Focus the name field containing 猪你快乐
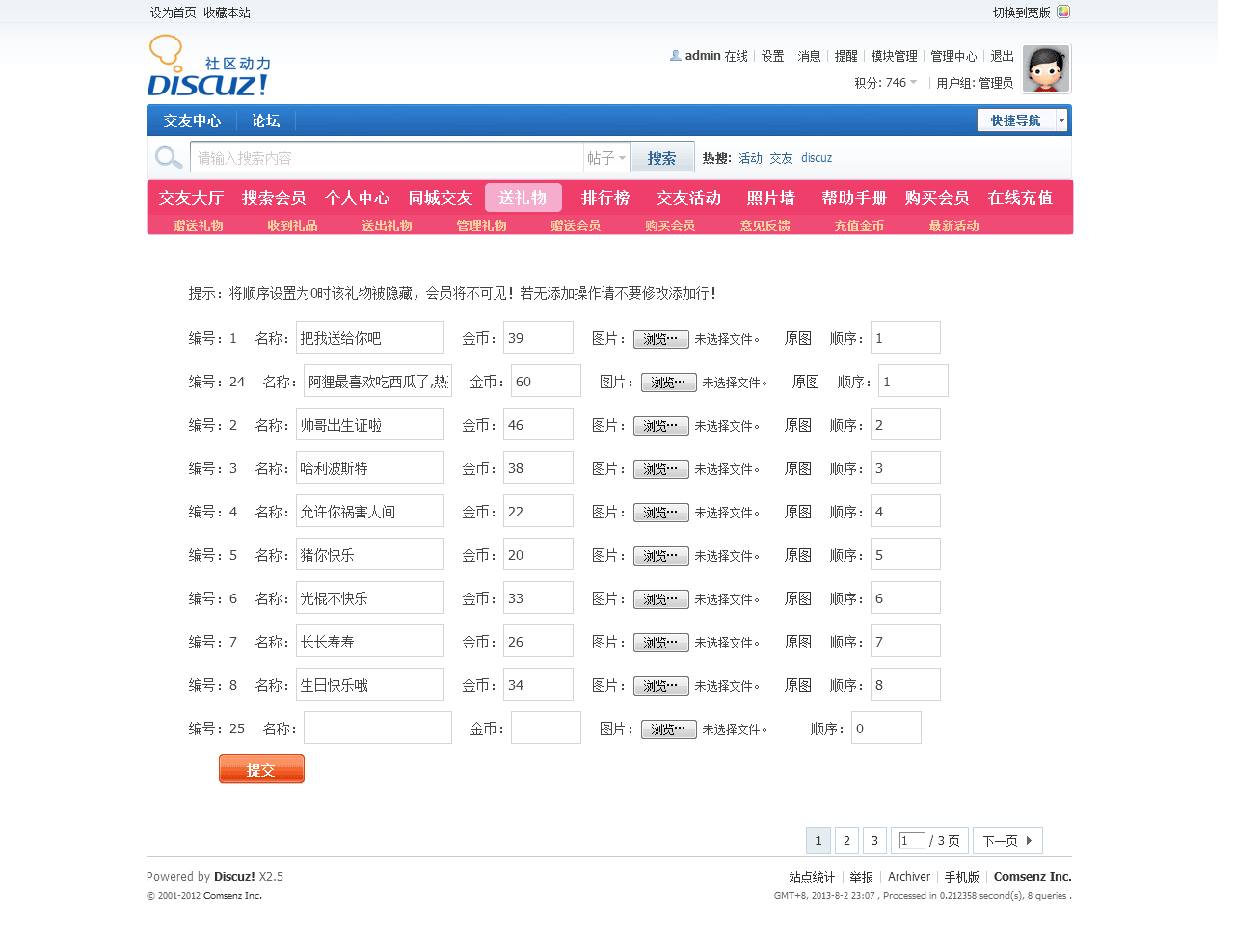 tap(370, 555)
